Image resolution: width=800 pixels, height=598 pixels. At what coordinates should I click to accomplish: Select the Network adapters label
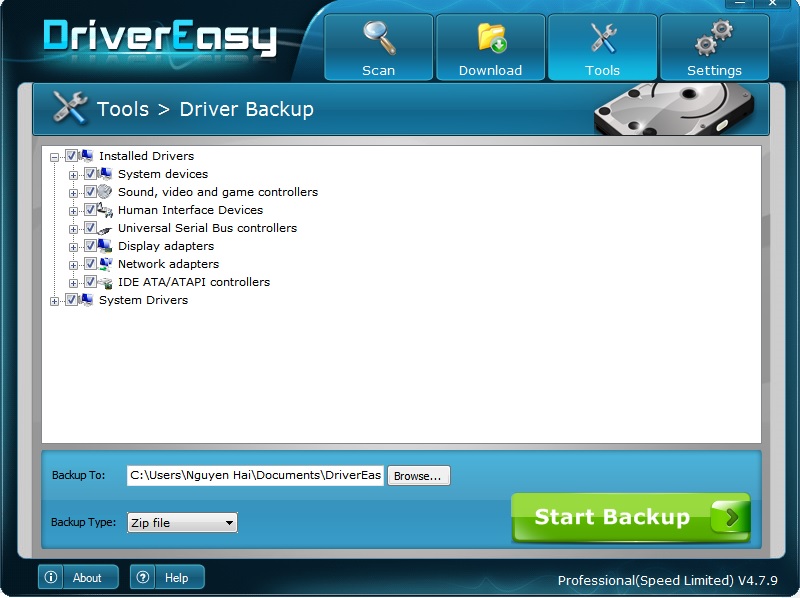pyautogui.click(x=168, y=264)
